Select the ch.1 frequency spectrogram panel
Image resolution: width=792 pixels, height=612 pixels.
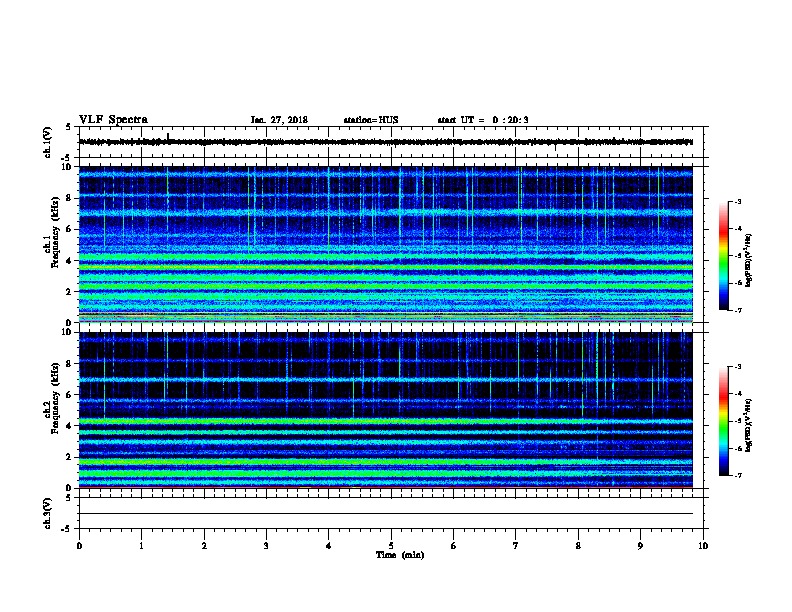click(386, 244)
